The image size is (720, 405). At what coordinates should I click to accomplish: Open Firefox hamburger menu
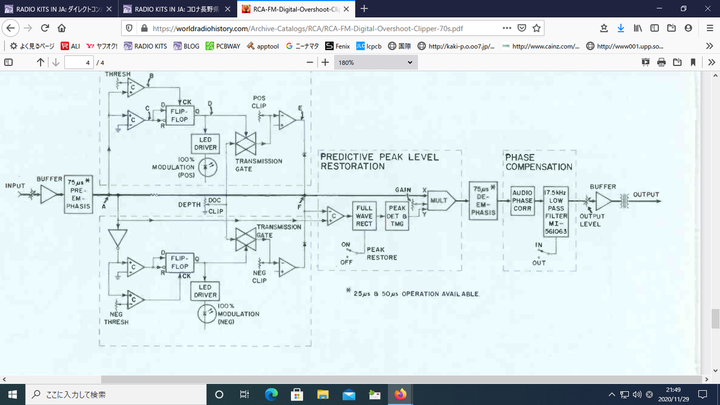point(708,28)
